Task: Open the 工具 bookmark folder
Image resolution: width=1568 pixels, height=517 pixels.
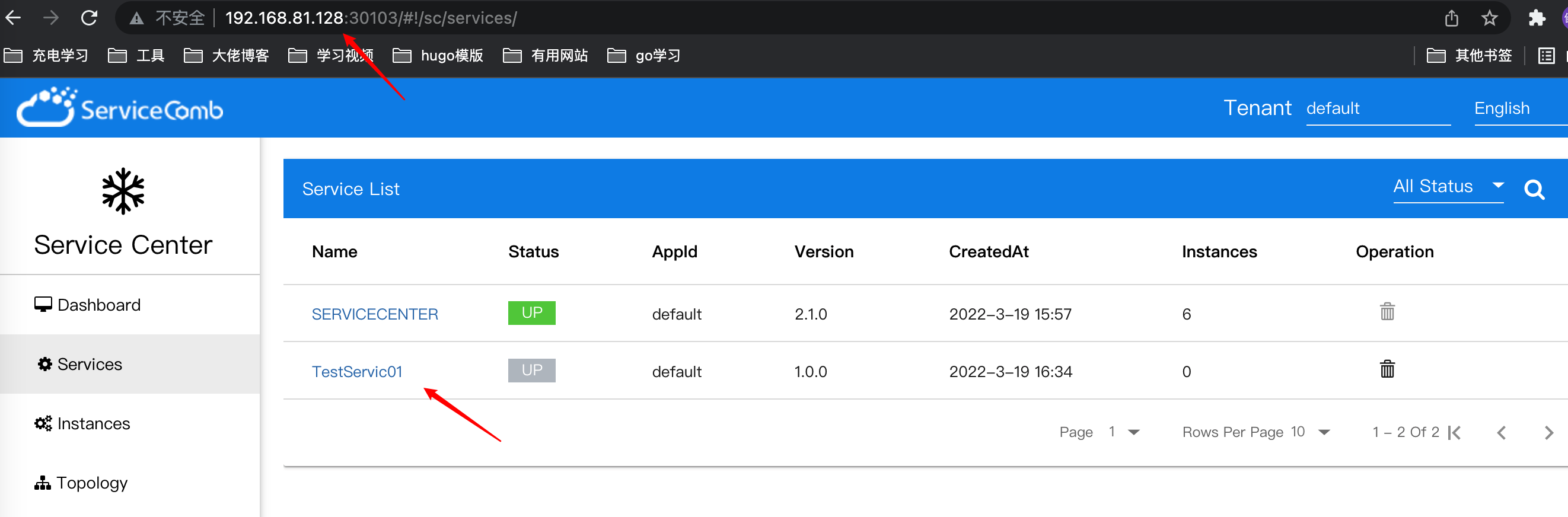Action: pyautogui.click(x=136, y=56)
